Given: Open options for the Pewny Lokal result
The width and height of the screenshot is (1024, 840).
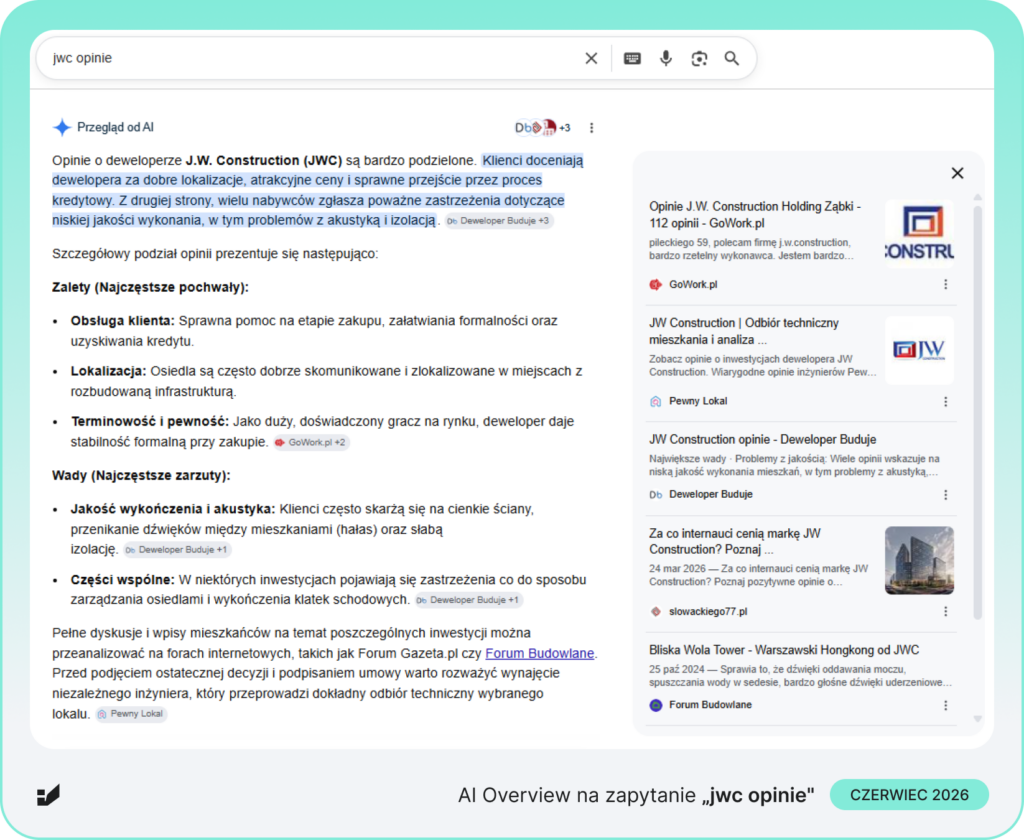Looking at the screenshot, I should coord(946,402).
